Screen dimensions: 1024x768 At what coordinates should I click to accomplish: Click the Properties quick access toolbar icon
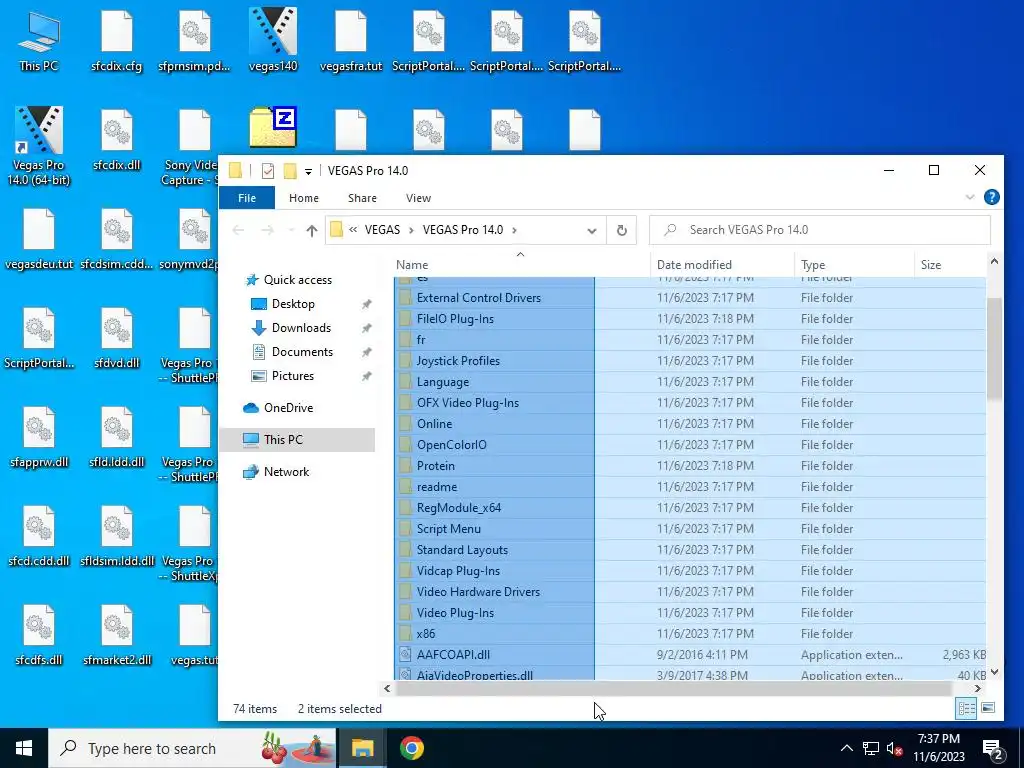coord(268,171)
